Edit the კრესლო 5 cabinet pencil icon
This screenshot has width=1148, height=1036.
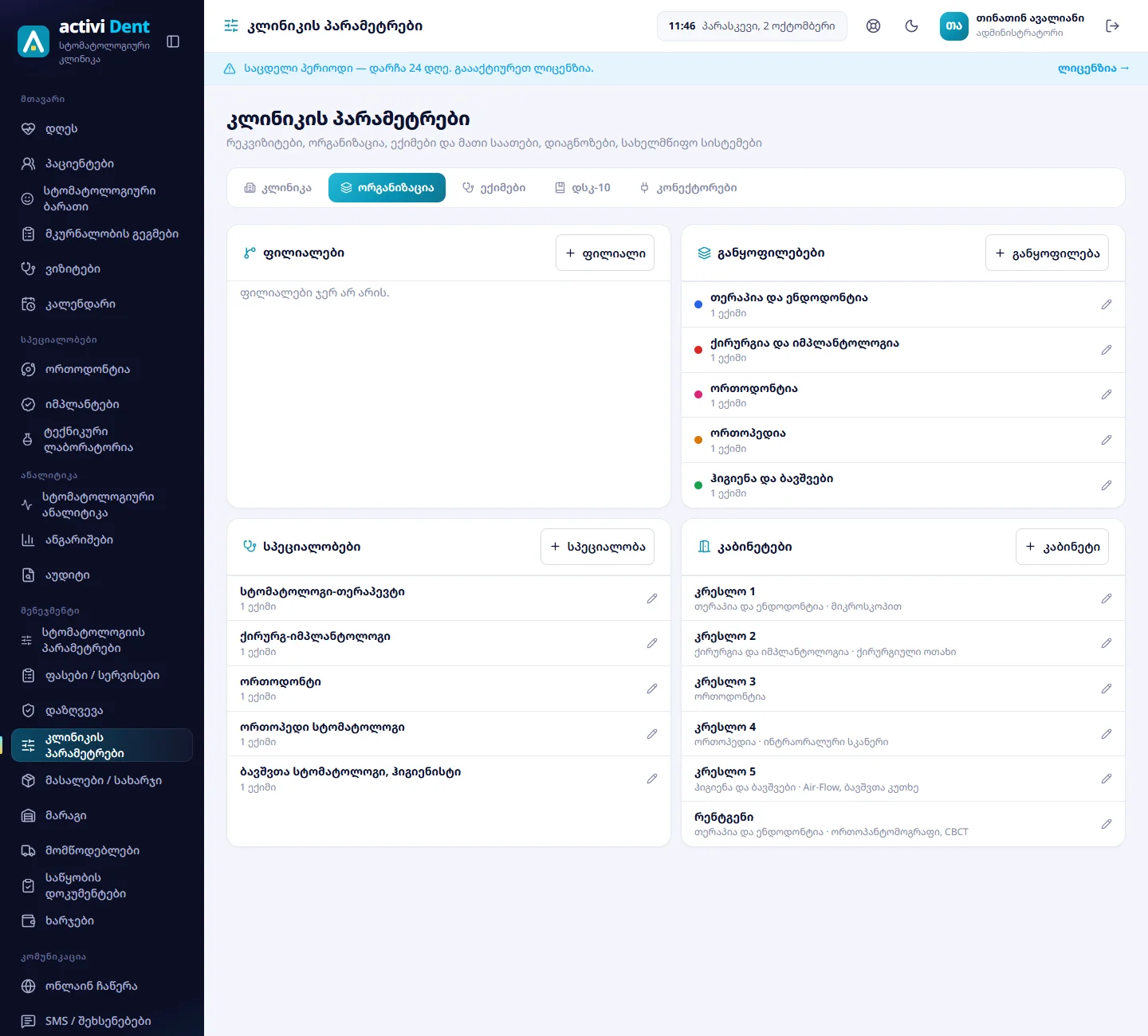tap(1107, 779)
